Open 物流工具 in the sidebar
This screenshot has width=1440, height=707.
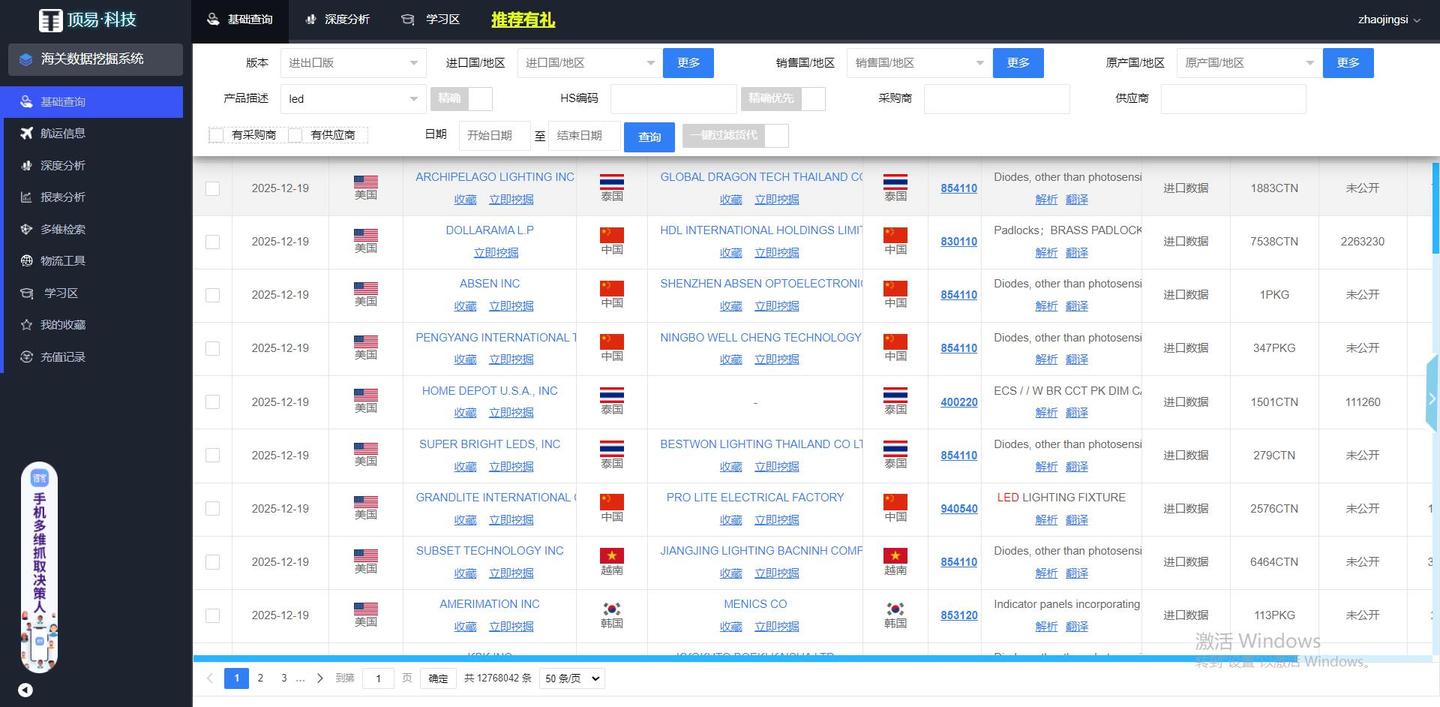(91, 261)
